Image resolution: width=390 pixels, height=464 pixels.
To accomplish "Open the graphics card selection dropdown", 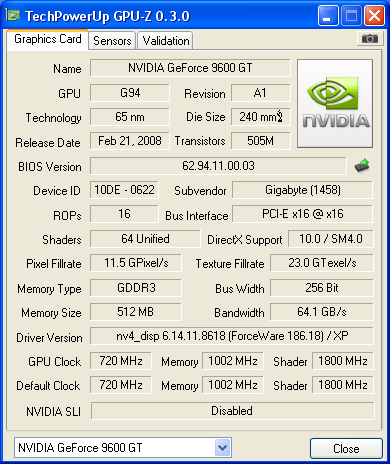I will coord(222,448).
